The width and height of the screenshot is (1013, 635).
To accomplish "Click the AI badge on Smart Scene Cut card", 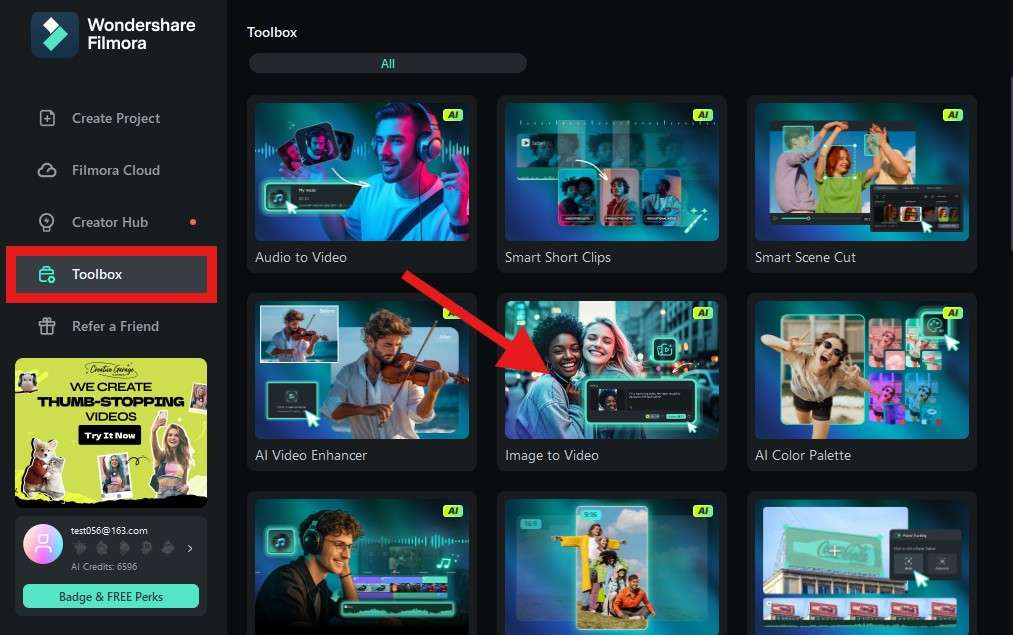I will 953,115.
